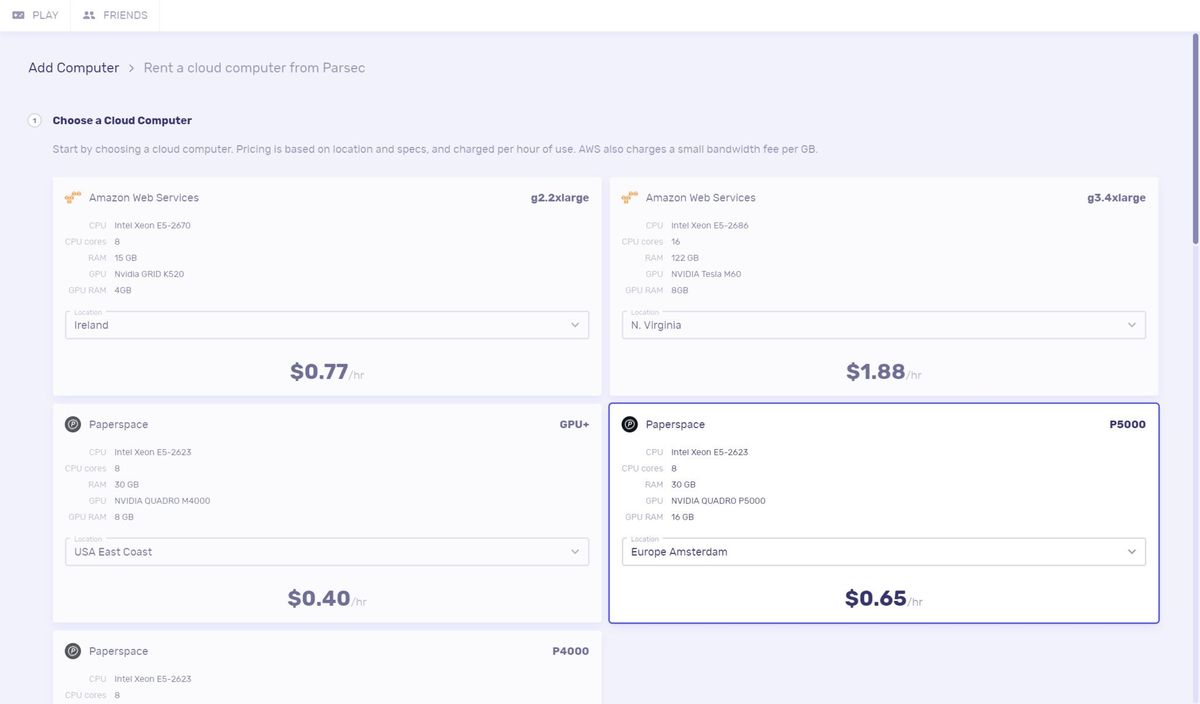Expand the Europe Amsterdam location dropdown
Image resolution: width=1200 pixels, height=704 pixels.
click(x=884, y=552)
